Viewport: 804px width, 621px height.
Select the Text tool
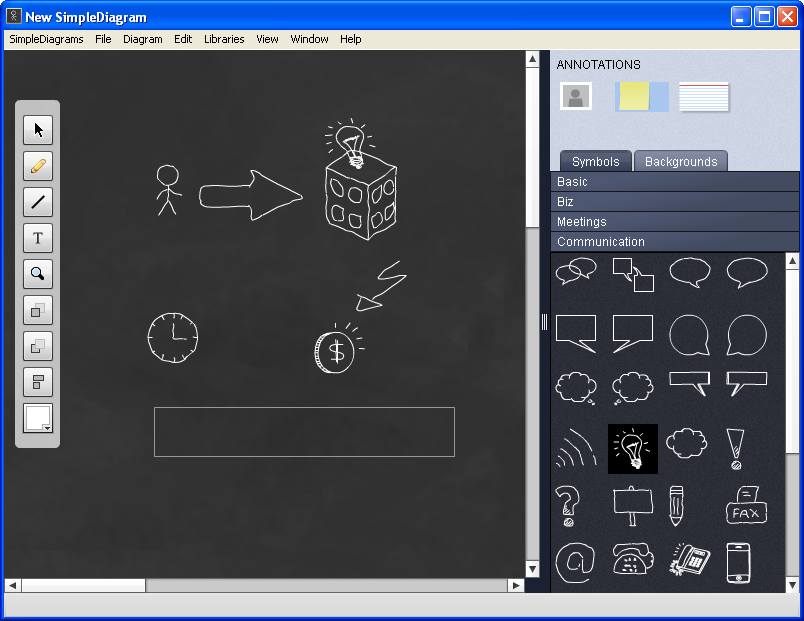coord(38,238)
